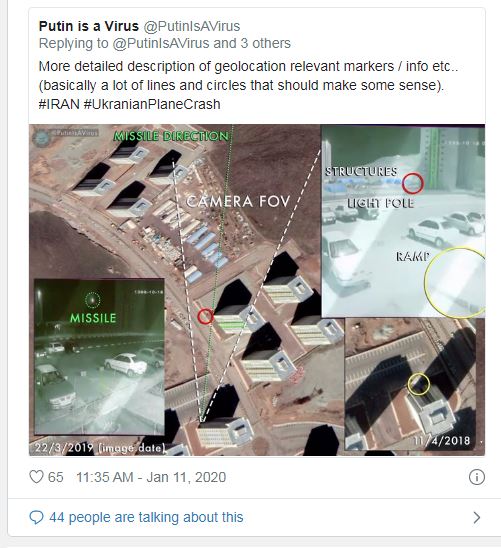
Task: Open the '3 others' reply recipients
Action: point(266,43)
